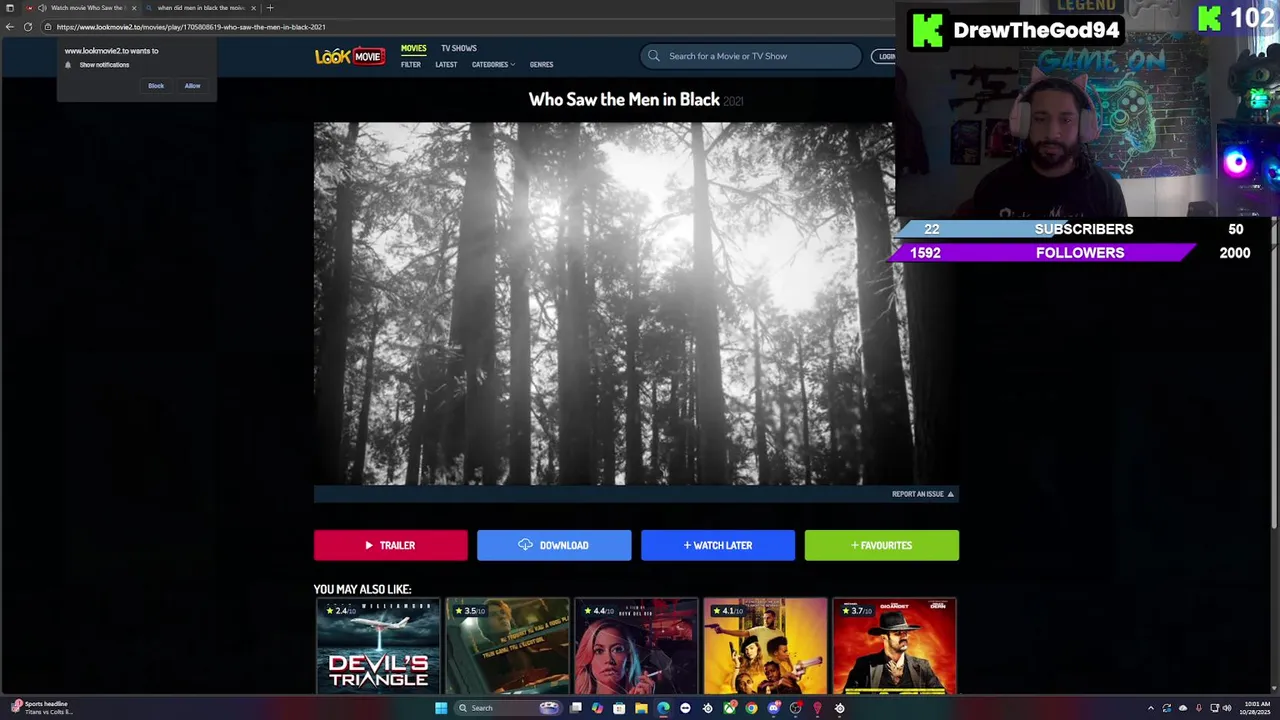This screenshot has height=720, width=1280.
Task: Open Google Chrome from the taskbar
Action: coord(751,708)
